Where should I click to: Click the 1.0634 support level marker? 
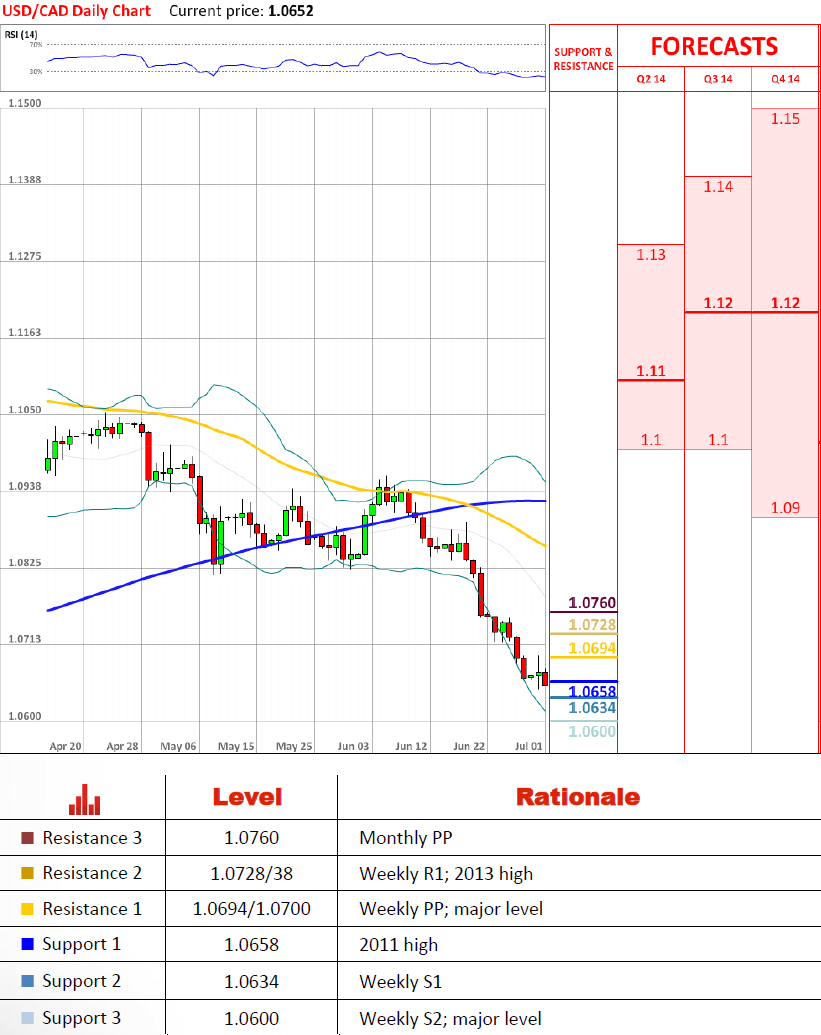tap(592, 708)
